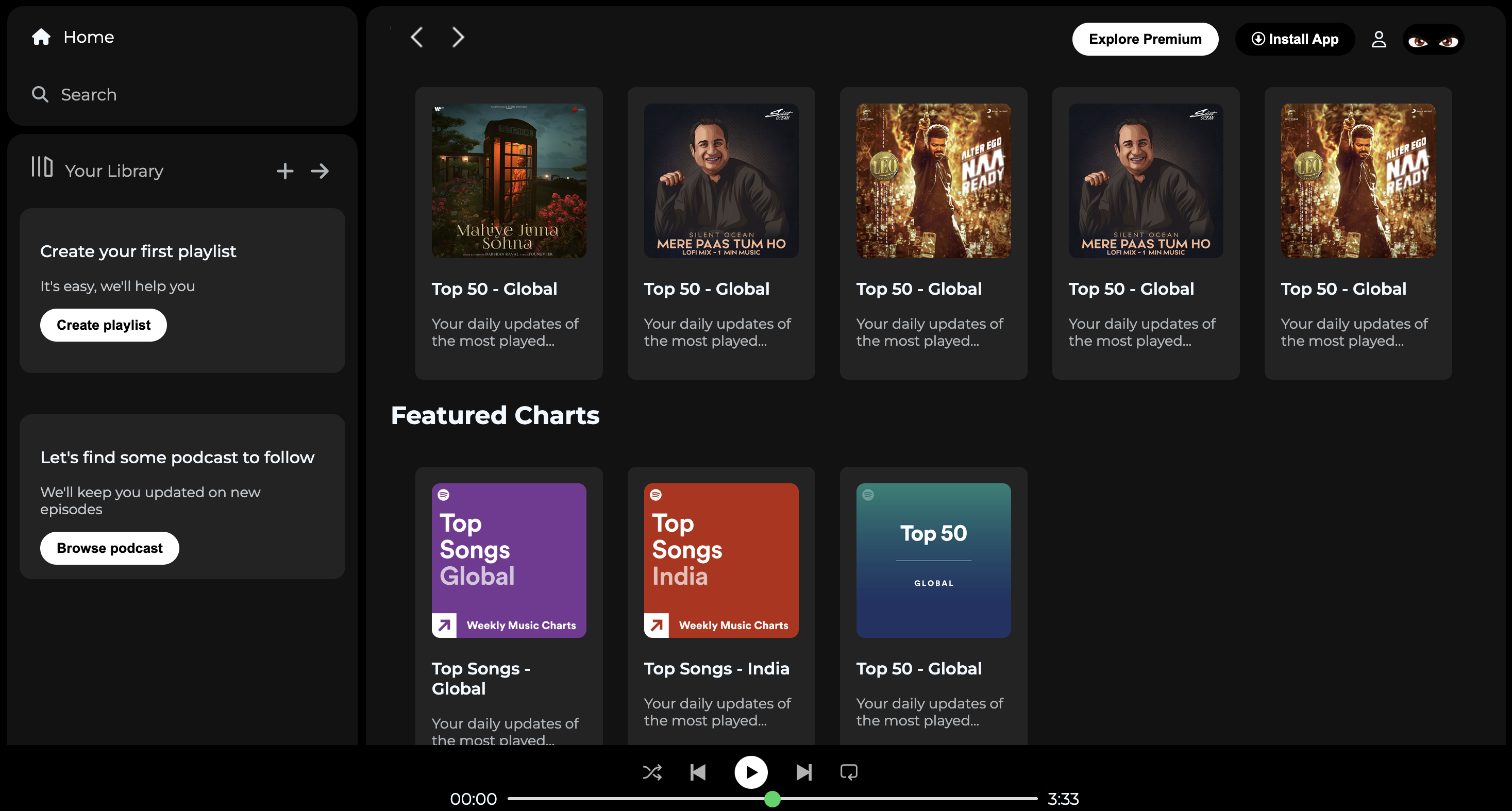Click the Spotify logo on Top Songs India cover
This screenshot has width=1512, height=811.
coord(656,495)
